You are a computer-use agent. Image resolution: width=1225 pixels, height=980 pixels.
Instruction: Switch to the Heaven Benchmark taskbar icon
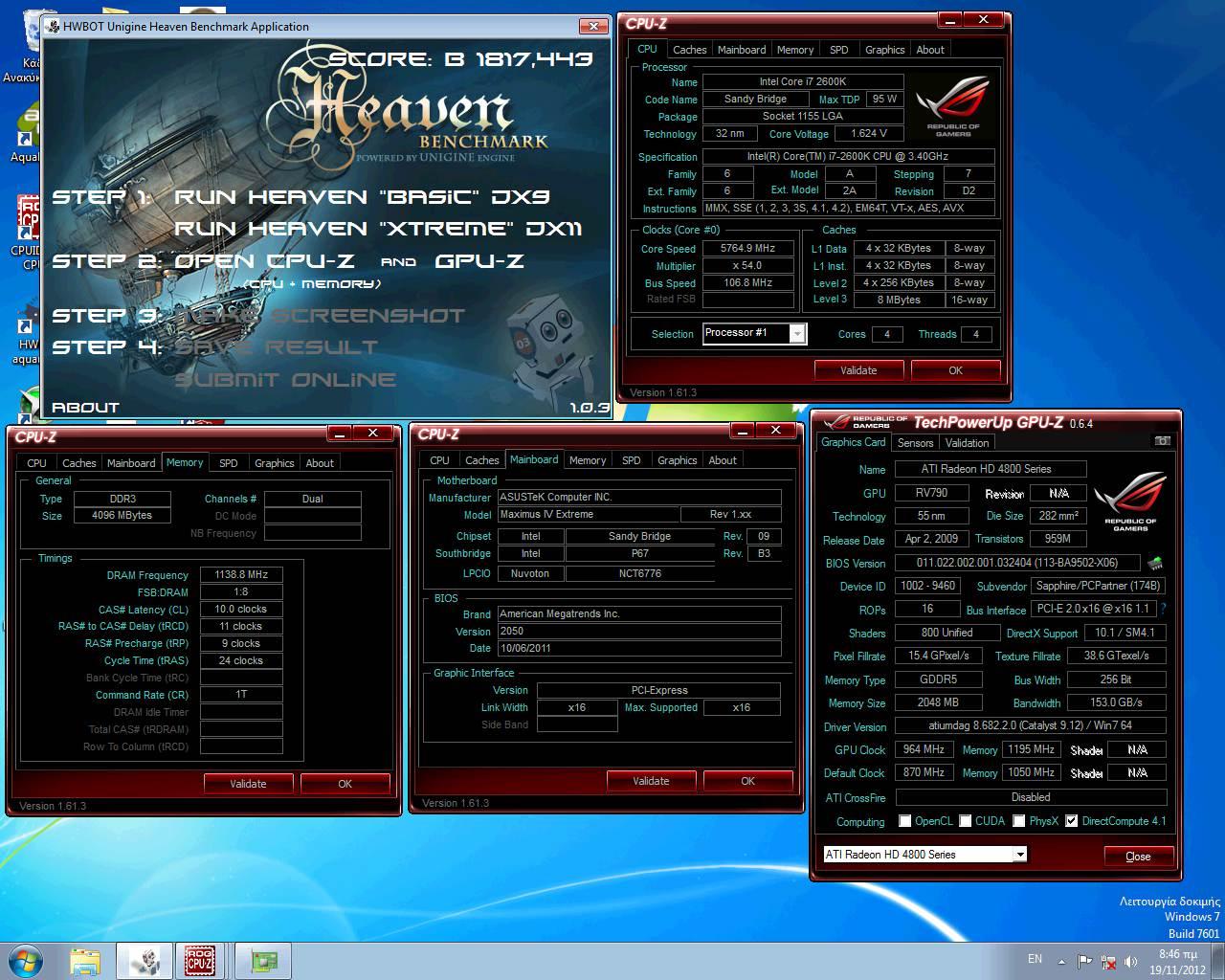(145, 961)
